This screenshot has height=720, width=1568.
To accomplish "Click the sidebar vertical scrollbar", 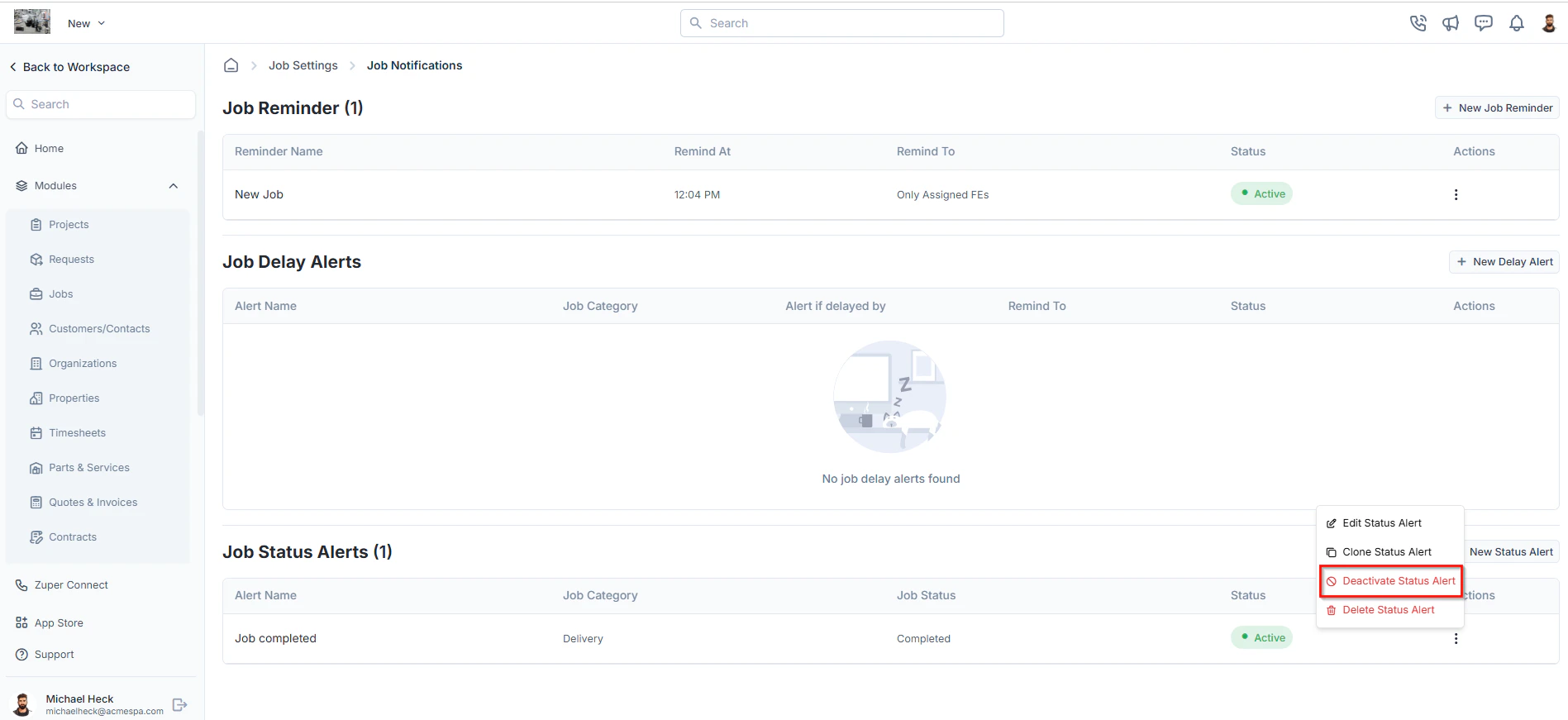I will pos(200,273).
